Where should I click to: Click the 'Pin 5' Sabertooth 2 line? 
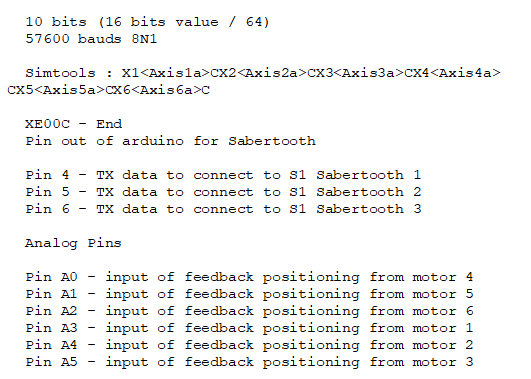[x=223, y=192]
